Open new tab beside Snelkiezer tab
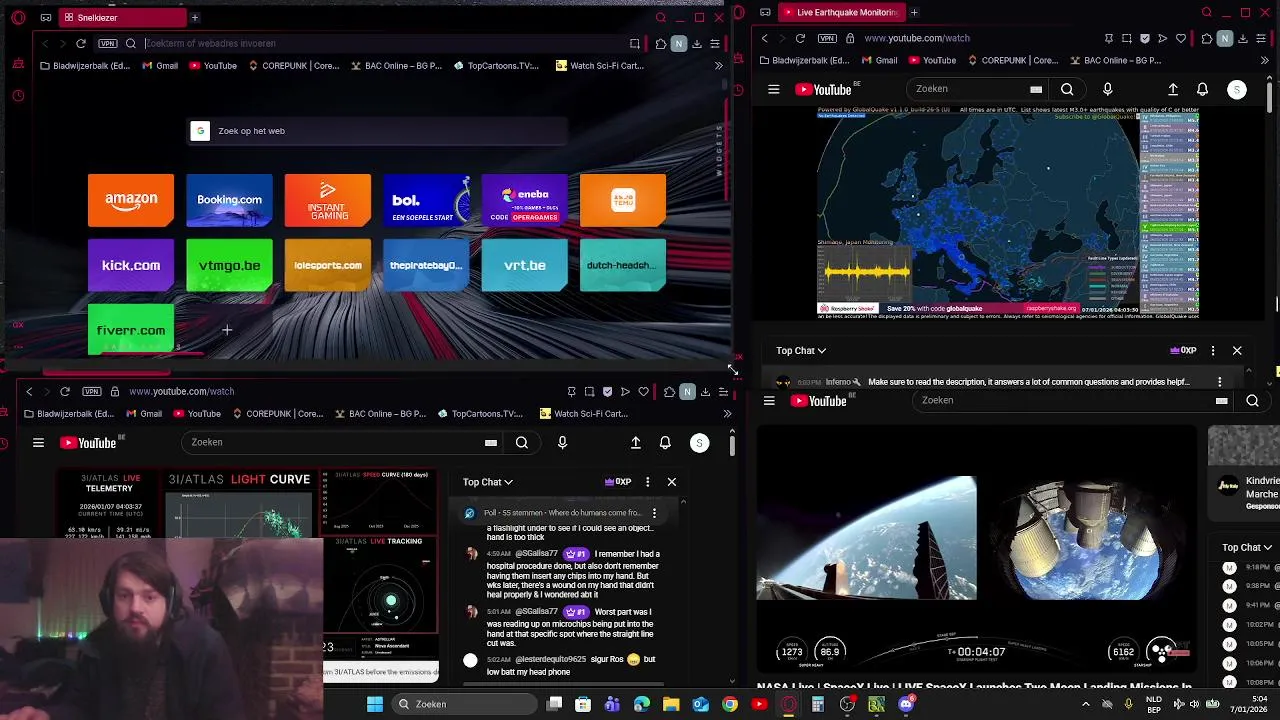 click(x=195, y=17)
